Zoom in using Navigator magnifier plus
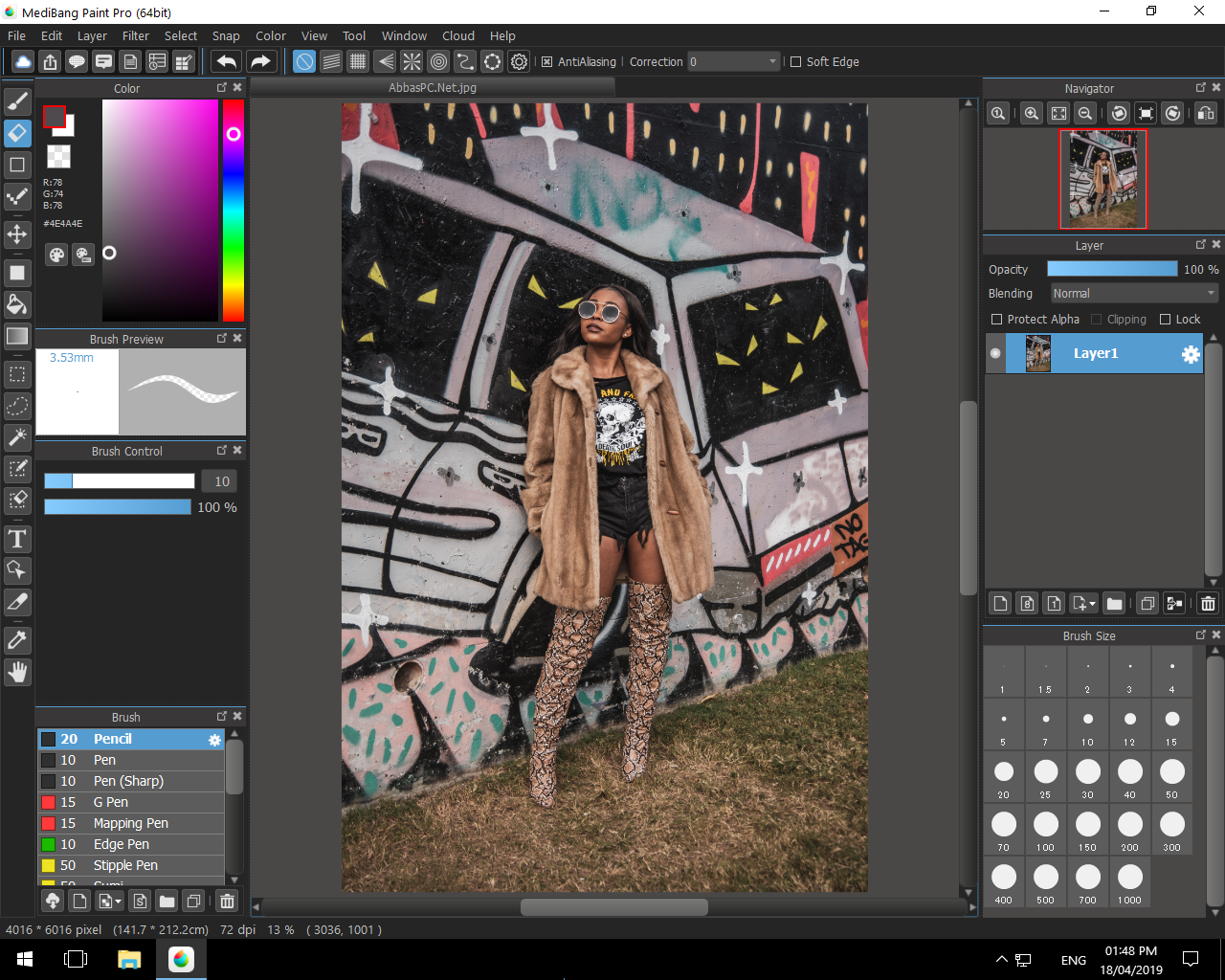The height and width of the screenshot is (980, 1225). tap(1031, 113)
